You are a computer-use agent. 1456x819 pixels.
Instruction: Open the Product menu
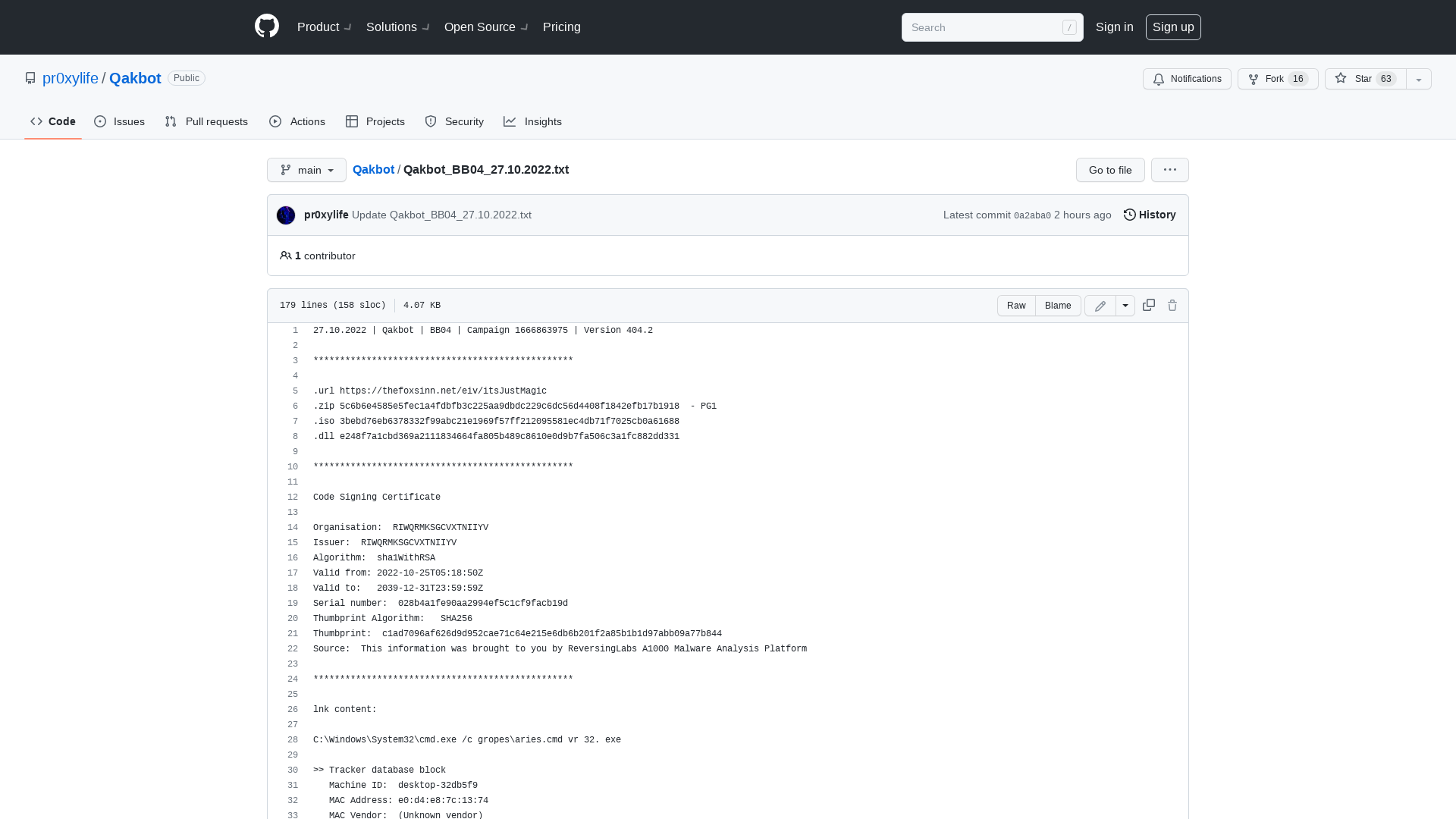click(318, 27)
